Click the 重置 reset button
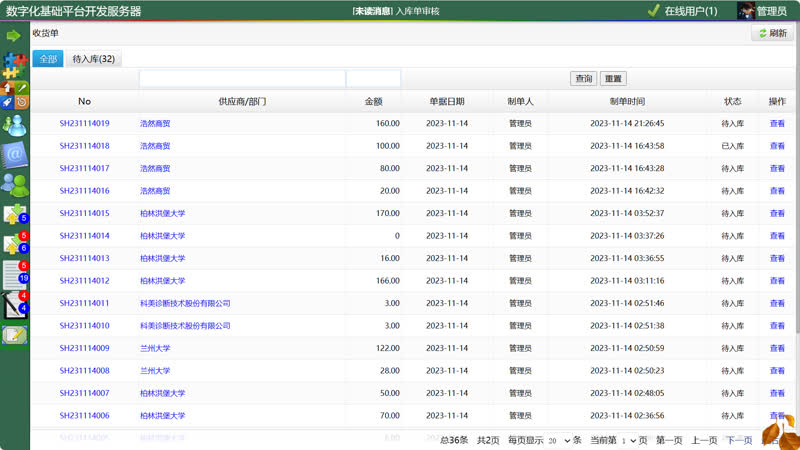Viewport: 800px width, 450px height. point(613,79)
